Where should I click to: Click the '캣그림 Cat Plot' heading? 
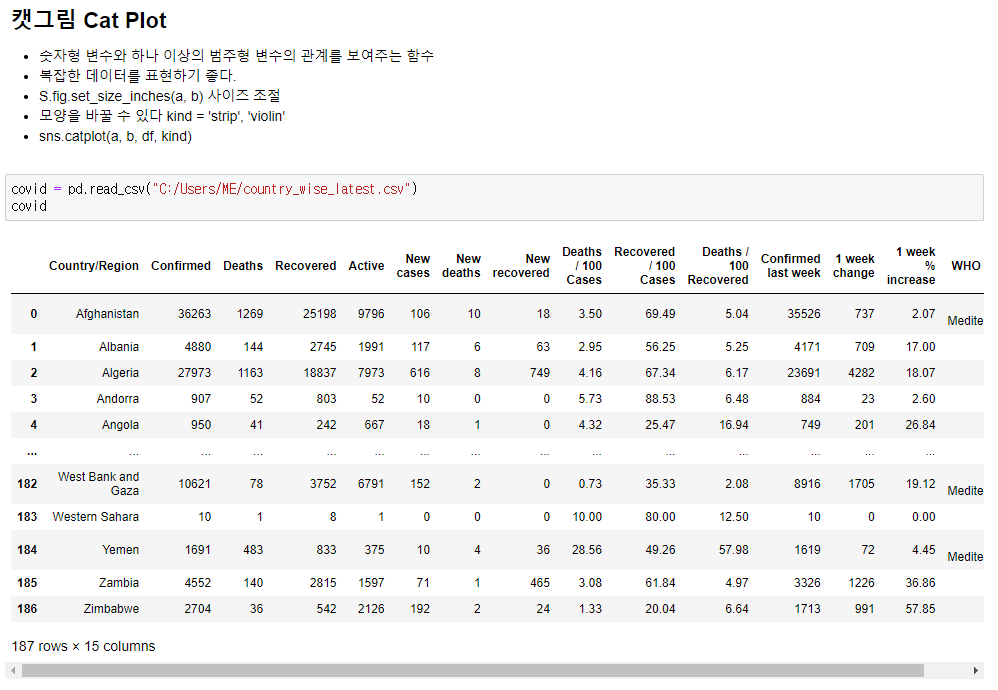[88, 20]
